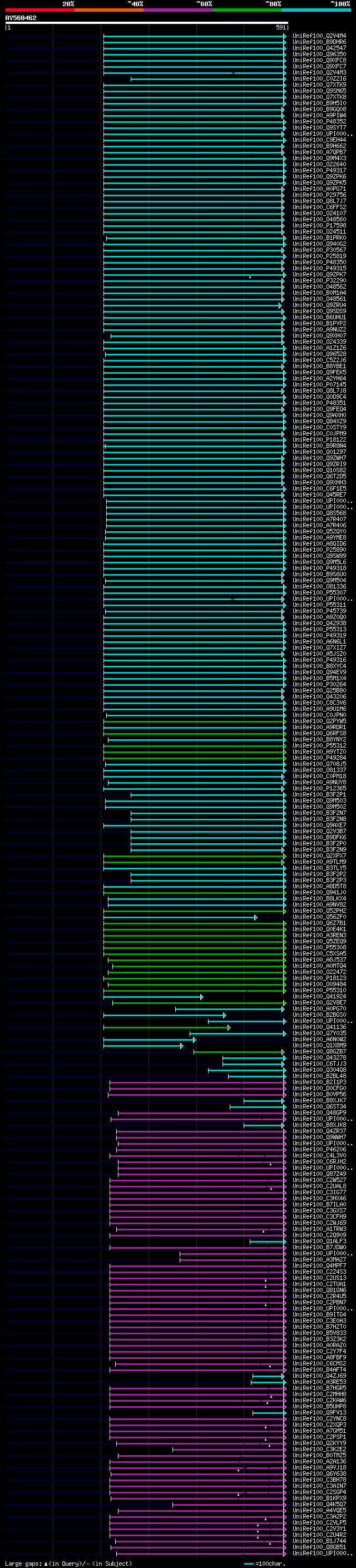
Task: Click UniRef100_B7ILA0 hit label
Action: (x=319, y=1204)
